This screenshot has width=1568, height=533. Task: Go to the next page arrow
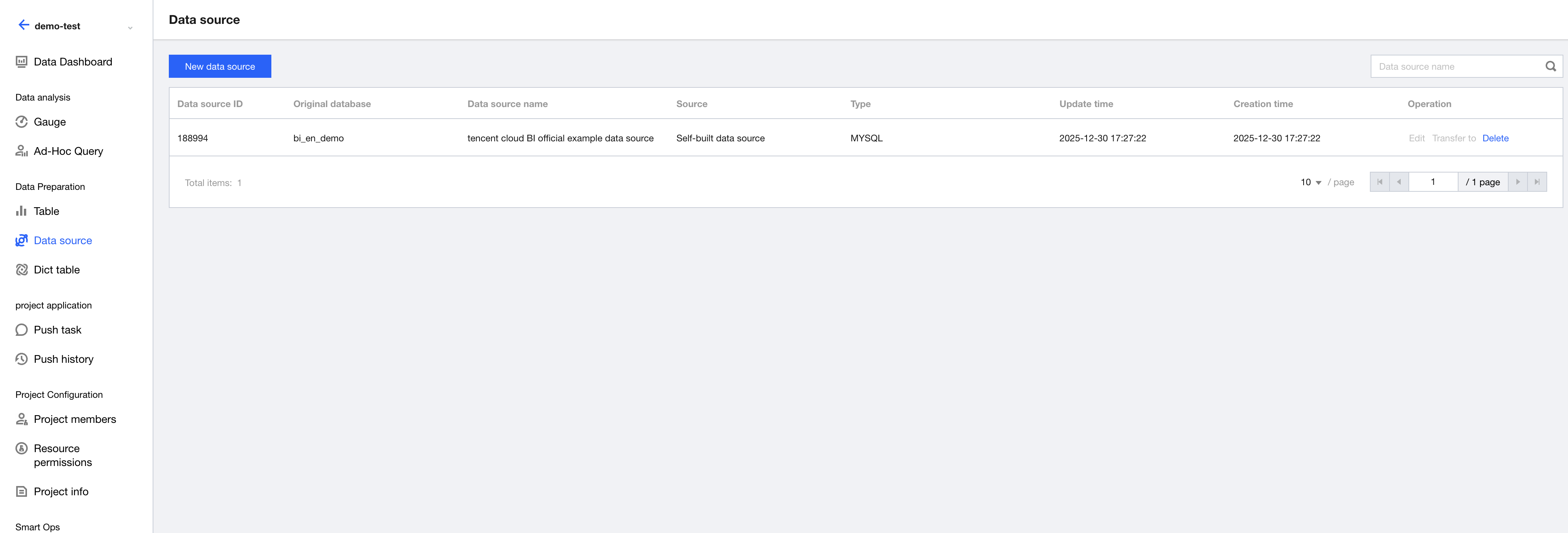click(x=1518, y=182)
